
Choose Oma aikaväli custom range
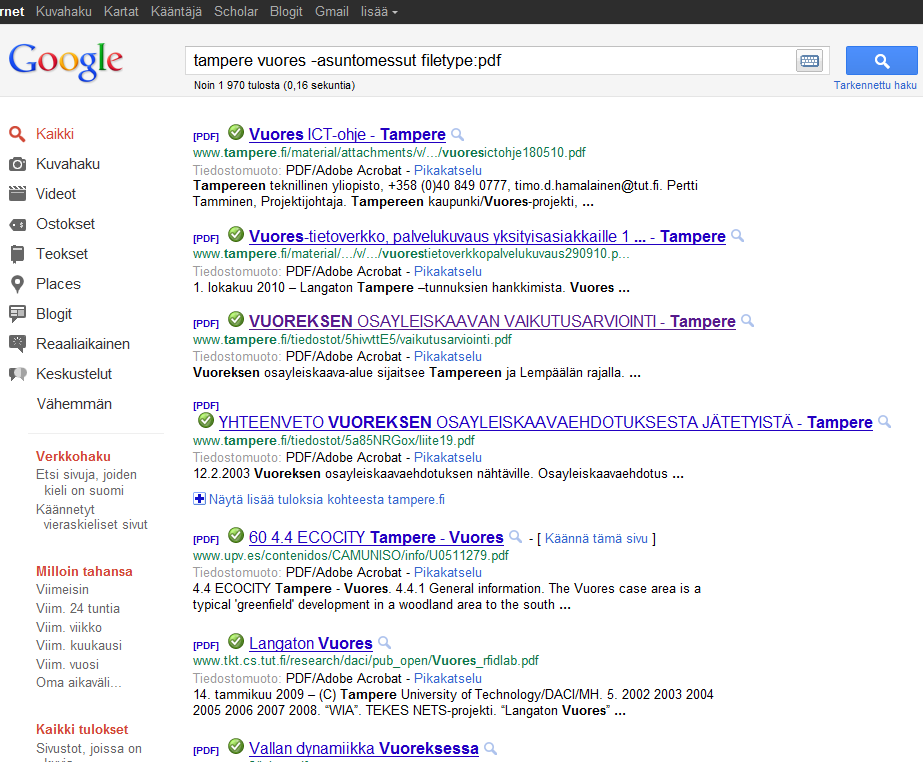click(79, 683)
